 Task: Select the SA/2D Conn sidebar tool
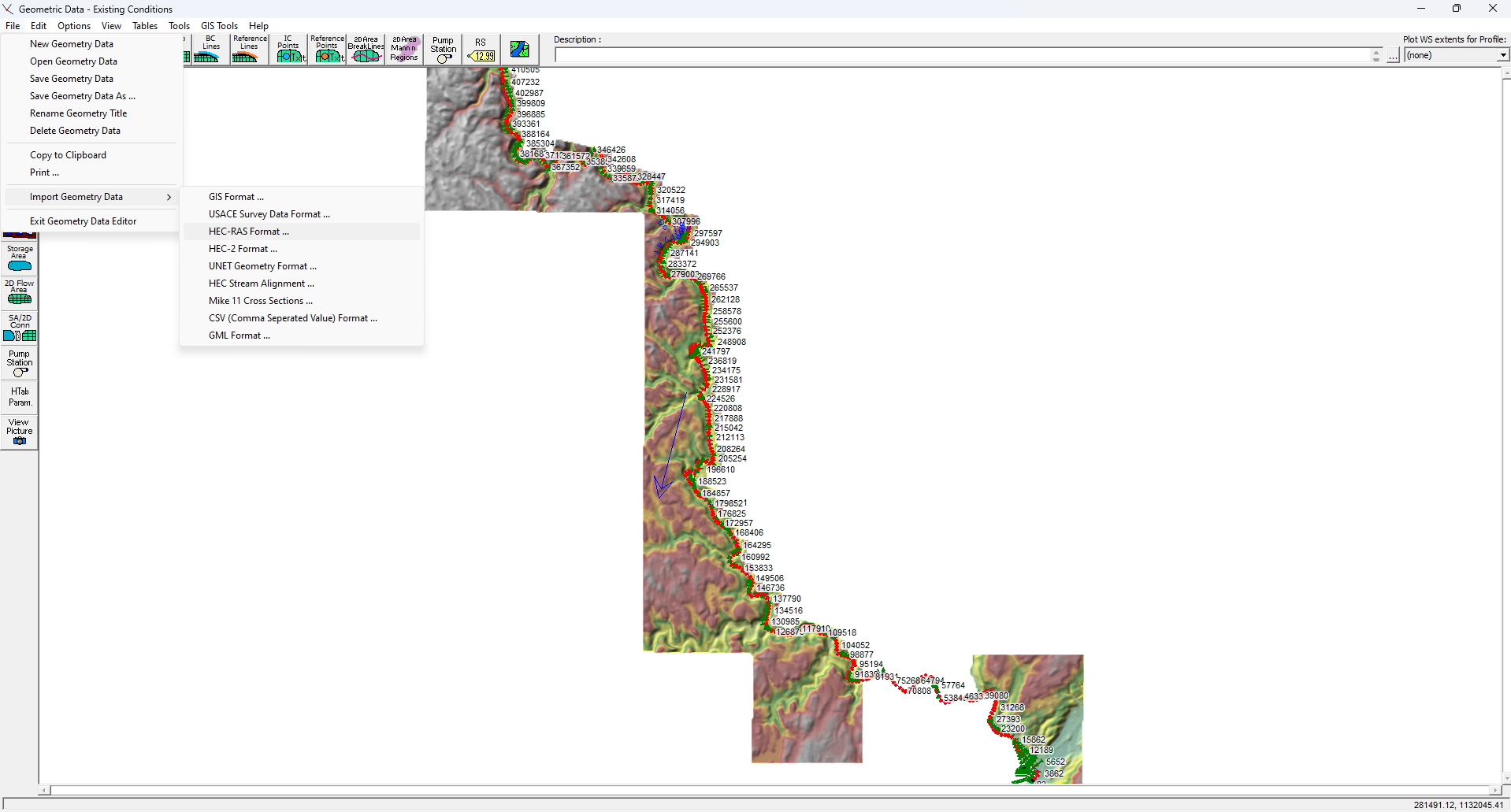(20, 327)
